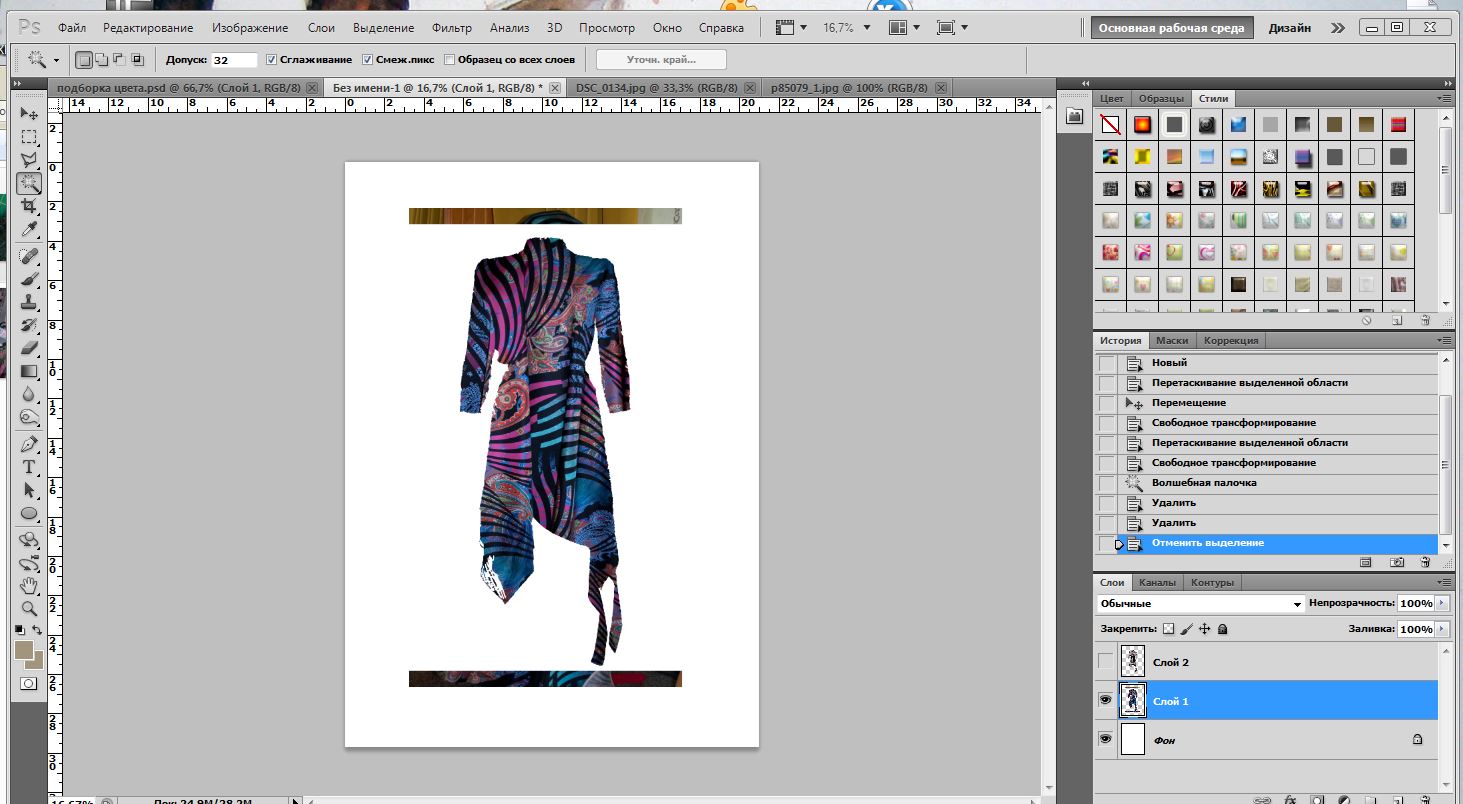Enable Образец со всех слоев checkbox

tap(449, 60)
